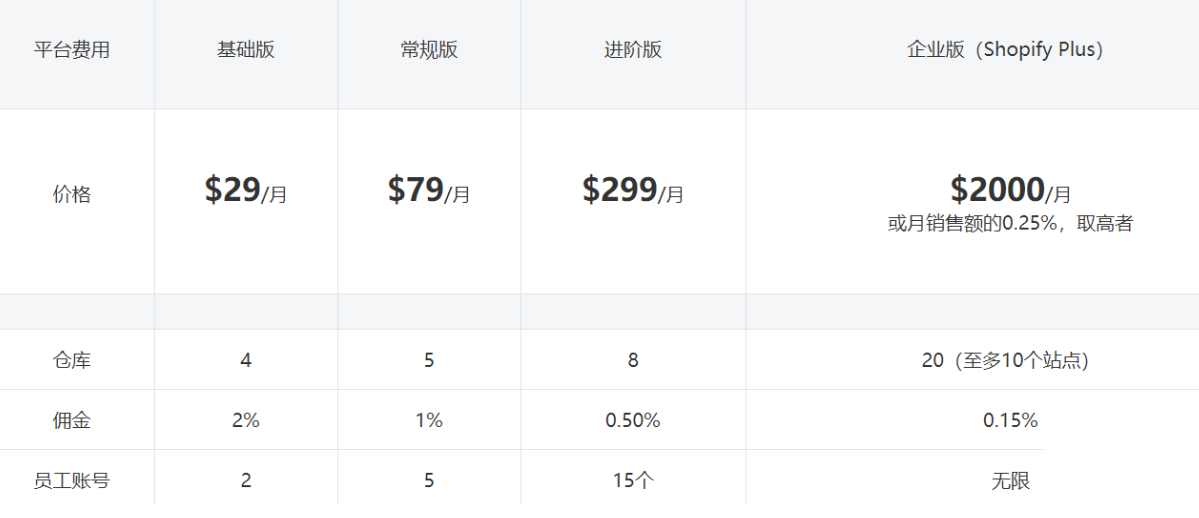1199x518 pixels.
Task: Click the 佣金 row label
Action: 72,420
